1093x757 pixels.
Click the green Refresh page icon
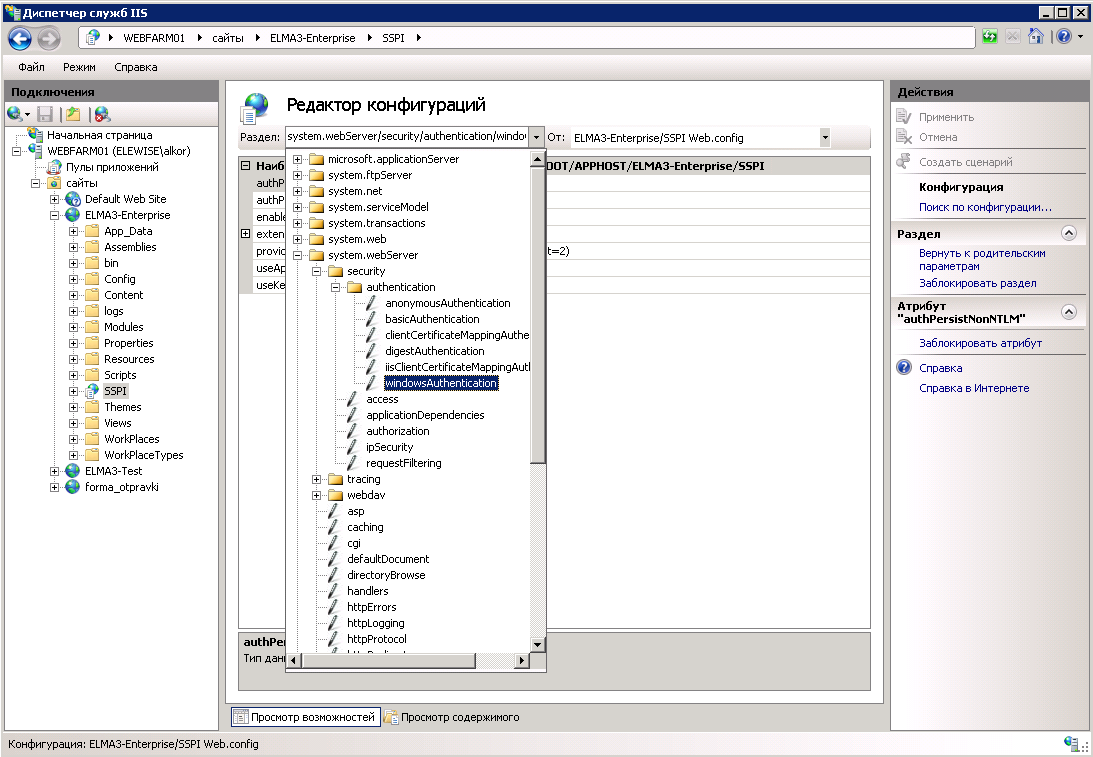(x=990, y=37)
